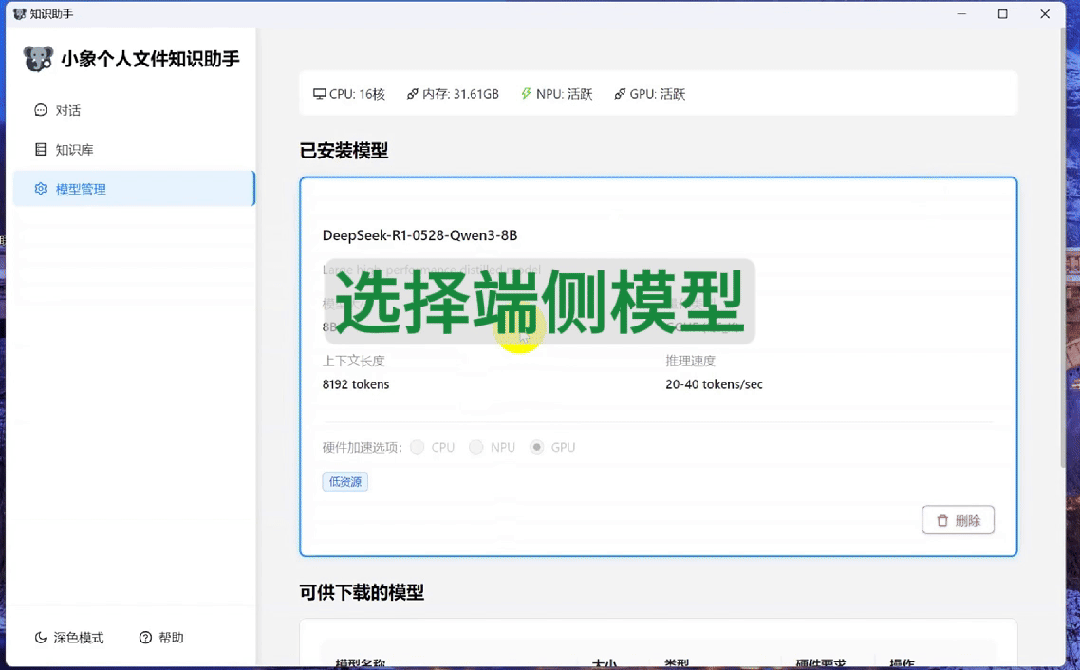Image resolution: width=1080 pixels, height=670 pixels.
Task: Click the icon beside GPU: 活跃
Action: pyautogui.click(x=619, y=94)
